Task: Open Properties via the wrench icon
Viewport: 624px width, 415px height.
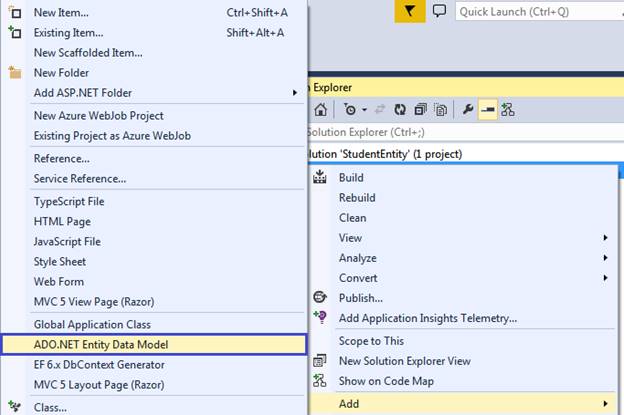Action: (x=468, y=110)
